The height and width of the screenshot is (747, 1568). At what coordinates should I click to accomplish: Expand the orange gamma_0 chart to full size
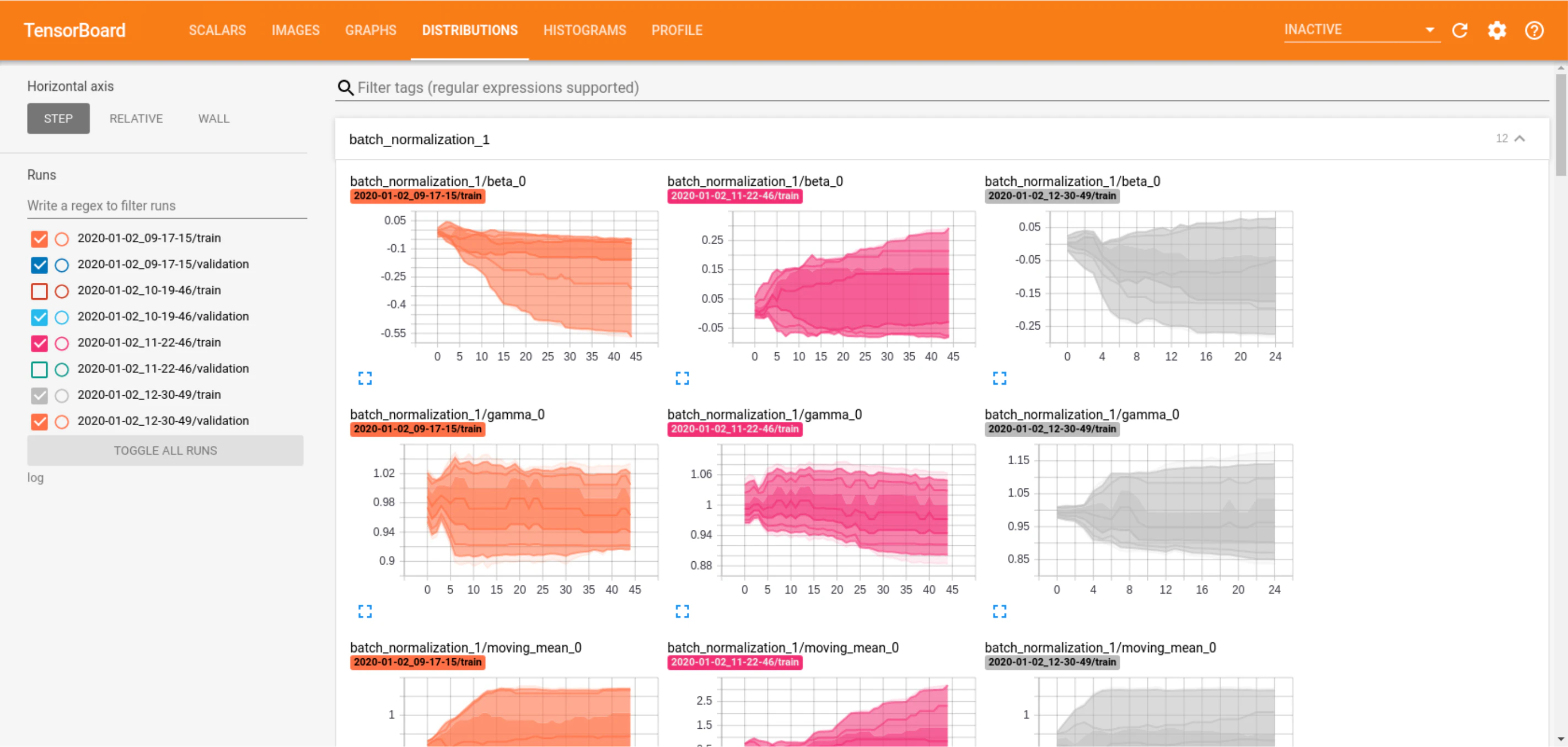(364, 611)
